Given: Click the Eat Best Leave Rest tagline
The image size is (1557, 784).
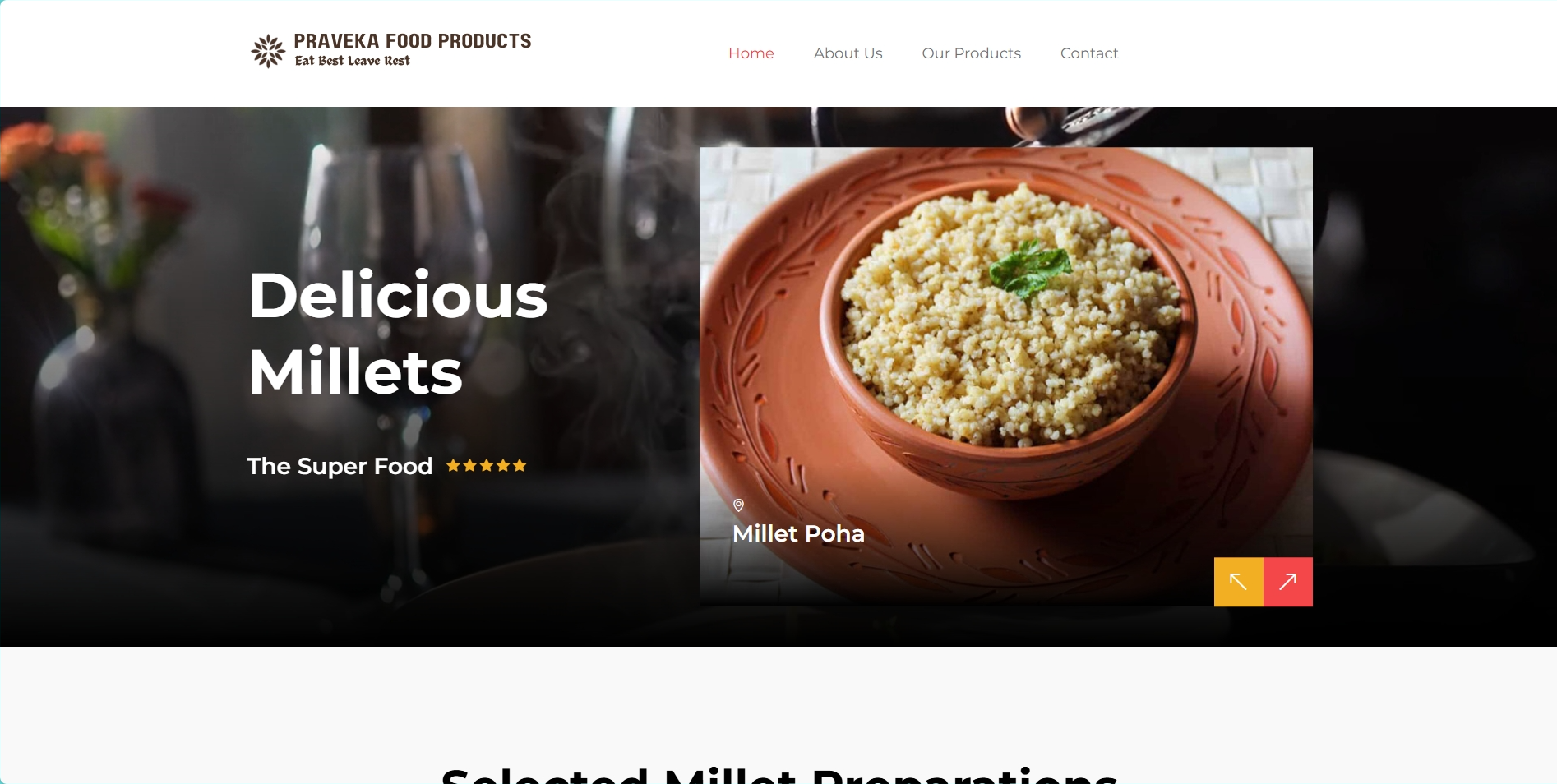Looking at the screenshot, I should coord(352,61).
